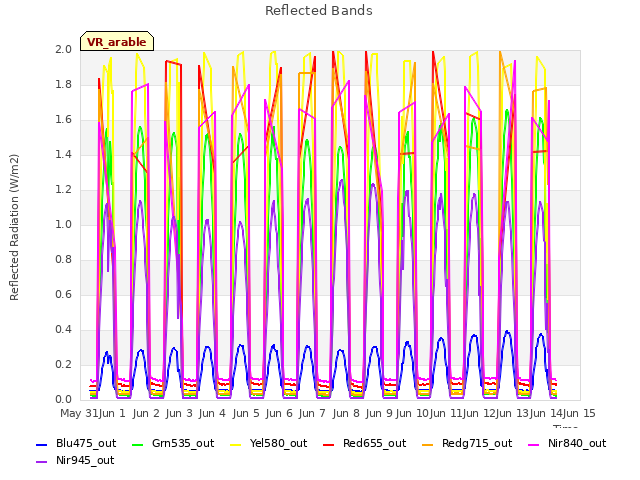Click the Jun 5 x-axis date label
Image resolution: width=640 pixels, height=480 pixels.
click(246, 413)
